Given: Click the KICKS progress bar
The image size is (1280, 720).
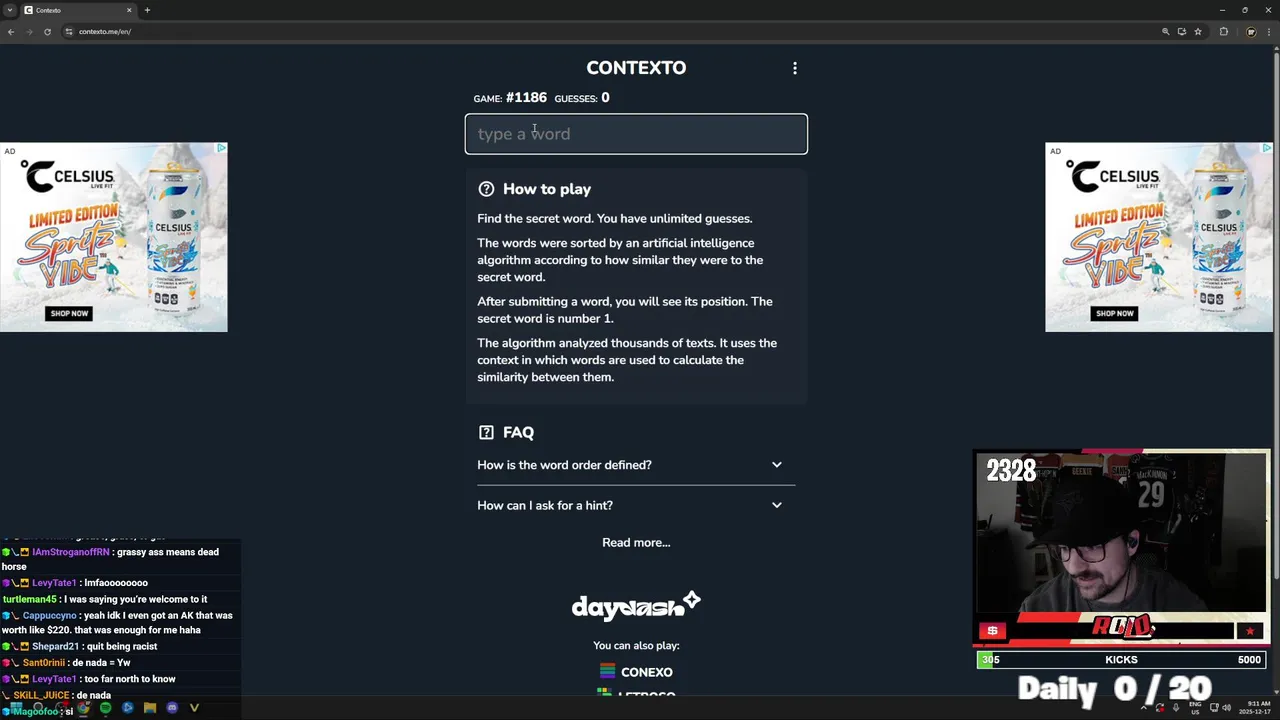Looking at the screenshot, I should [1121, 660].
